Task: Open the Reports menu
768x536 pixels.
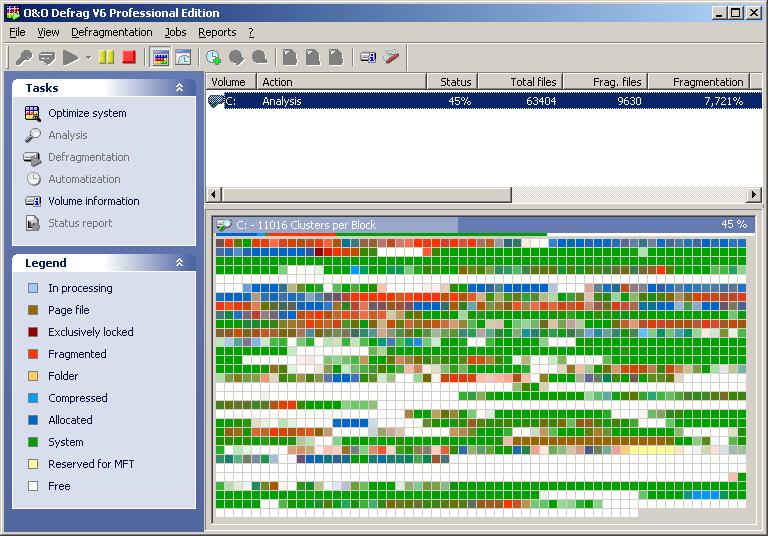Action: coord(217,32)
